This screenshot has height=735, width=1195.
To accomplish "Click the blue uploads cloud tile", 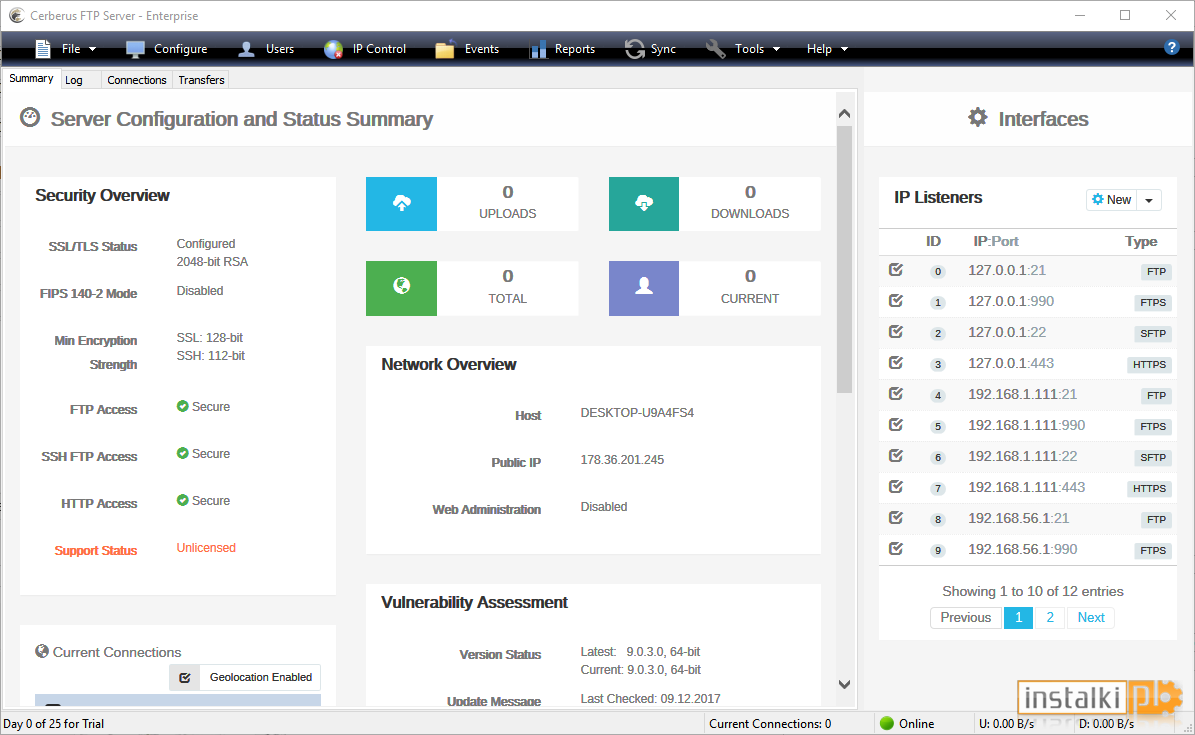I will [x=402, y=204].
